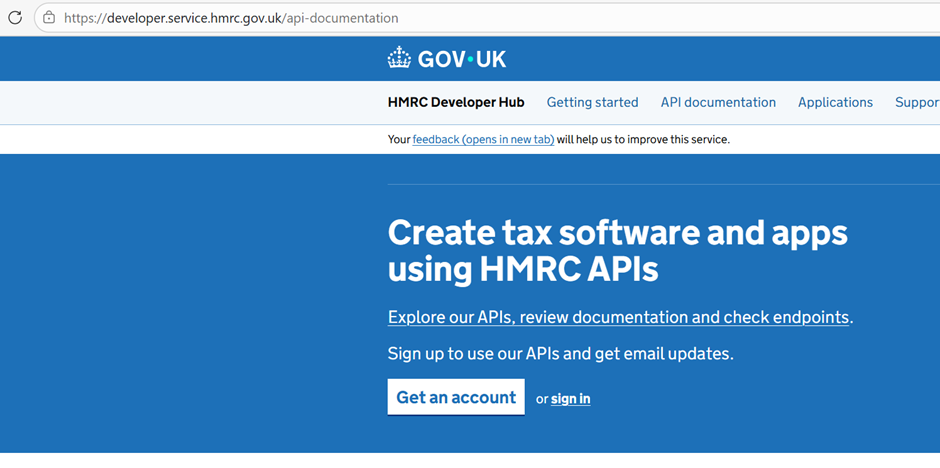The image size is (940, 468).
Task: Open the Getting started menu item
Action: point(592,102)
